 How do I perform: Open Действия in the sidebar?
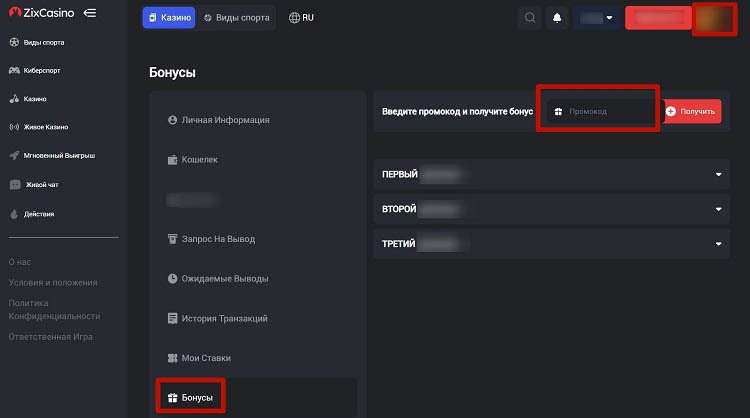(39, 213)
